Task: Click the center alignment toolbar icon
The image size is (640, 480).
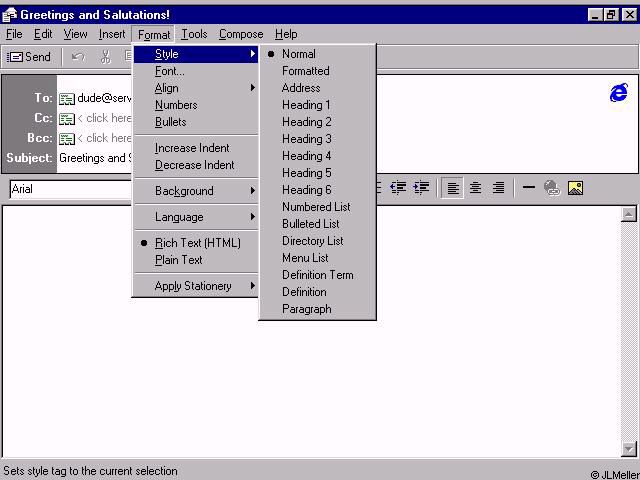Action: tap(476, 188)
